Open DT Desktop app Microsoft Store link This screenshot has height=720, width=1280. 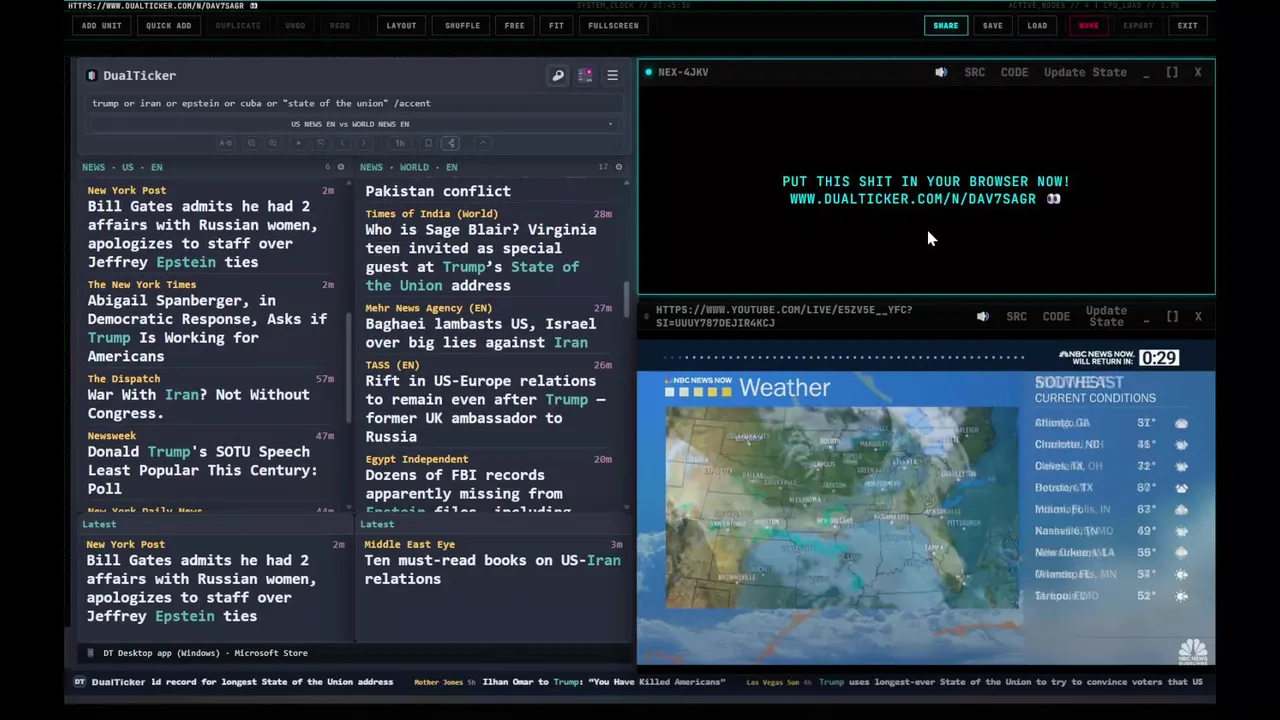(x=205, y=653)
